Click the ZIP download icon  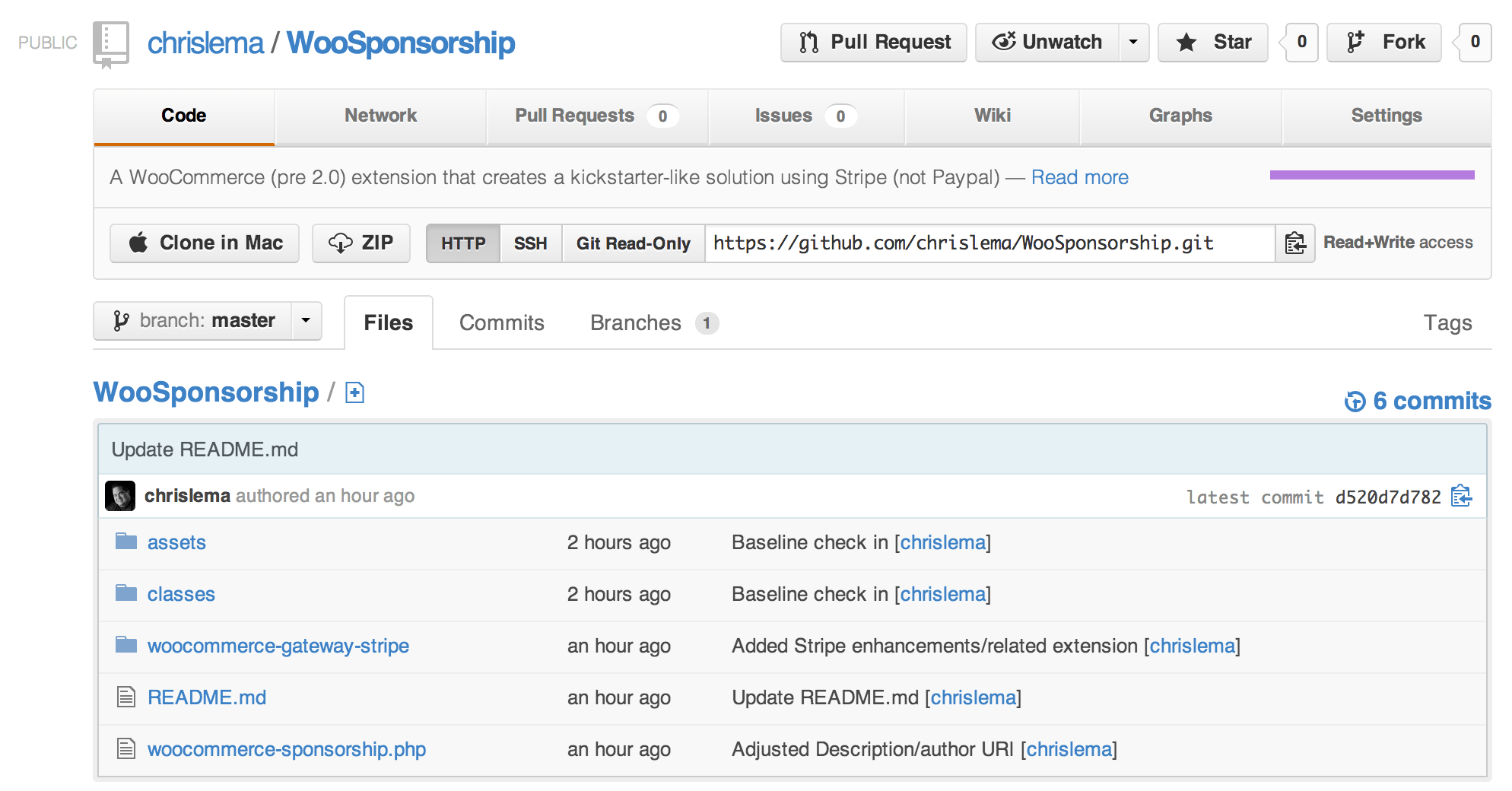(341, 243)
